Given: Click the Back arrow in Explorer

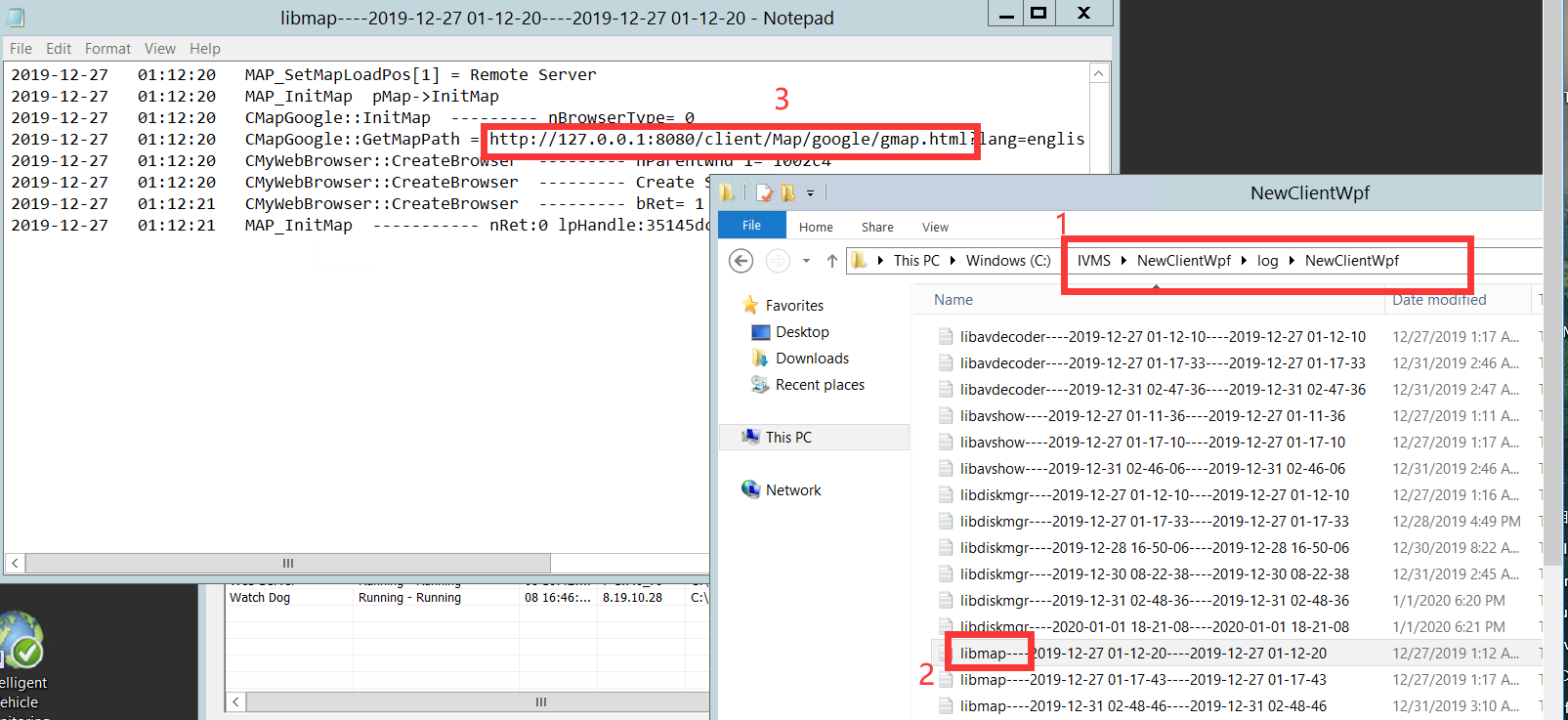Looking at the screenshot, I should tap(742, 261).
